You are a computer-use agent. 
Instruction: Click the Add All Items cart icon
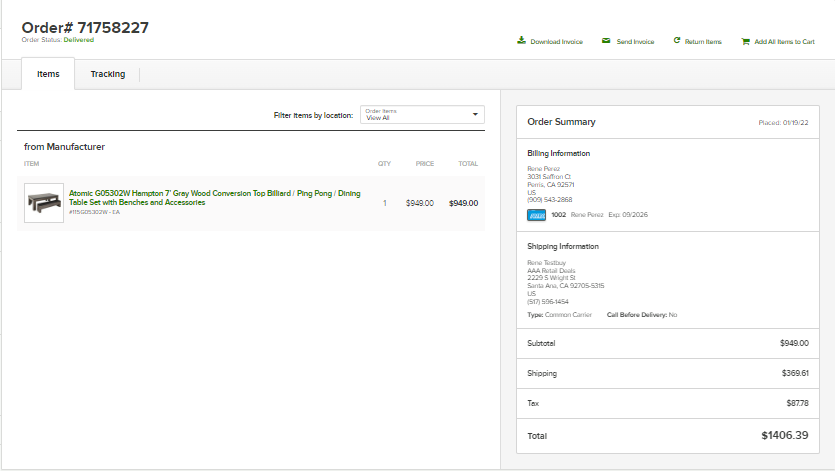[746, 42]
